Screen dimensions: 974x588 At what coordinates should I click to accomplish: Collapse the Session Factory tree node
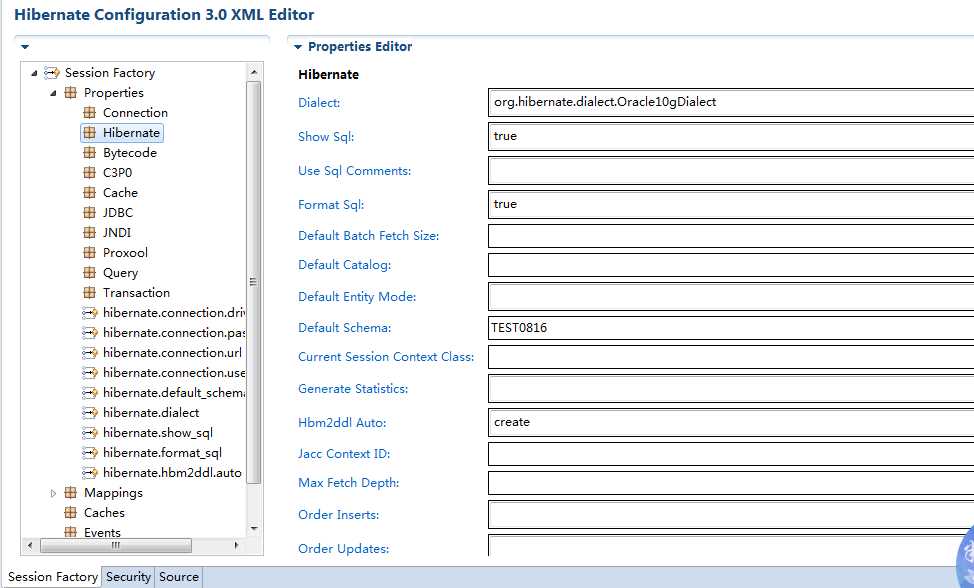click(x=34, y=73)
